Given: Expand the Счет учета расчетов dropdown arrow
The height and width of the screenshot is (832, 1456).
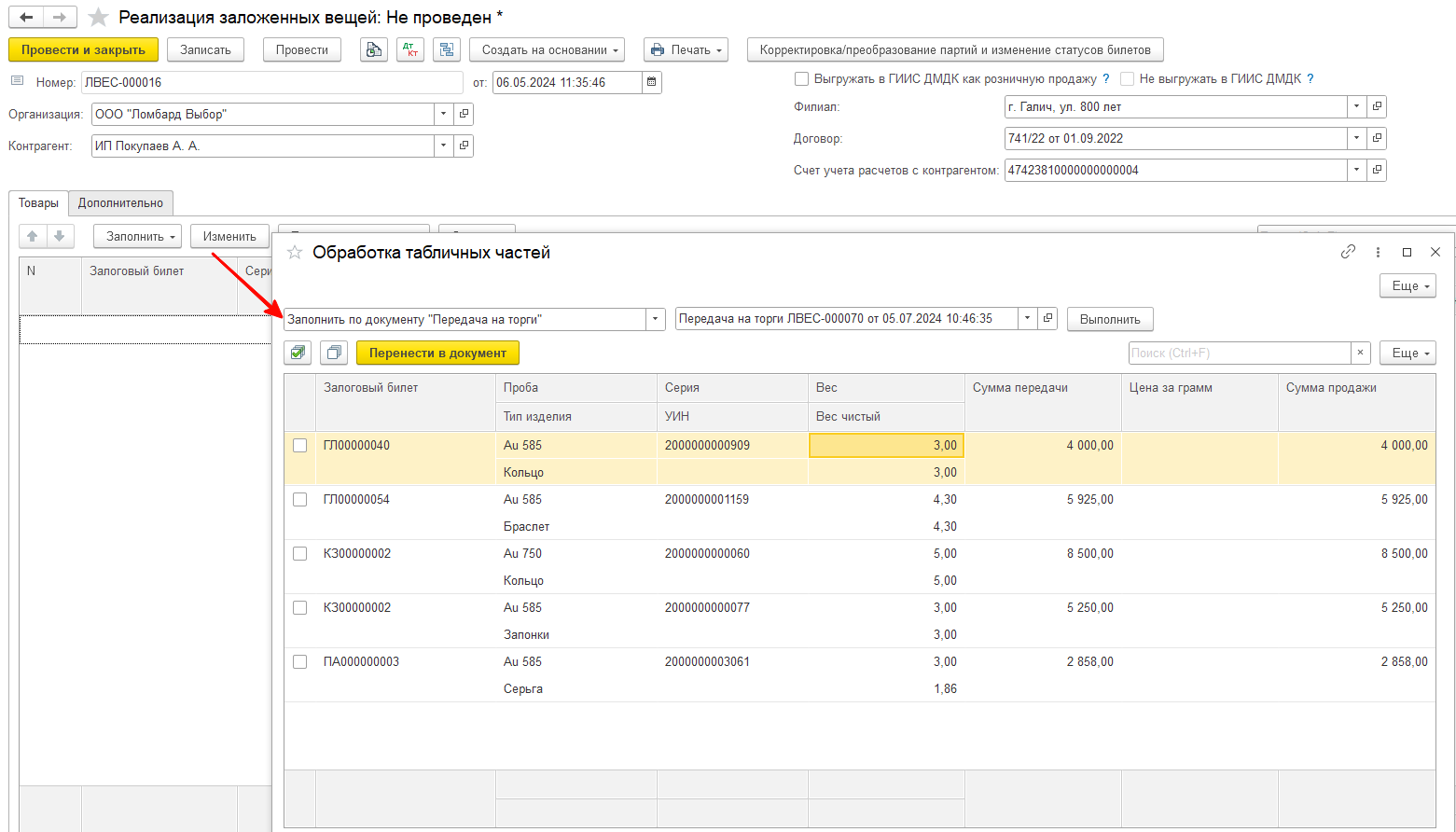Looking at the screenshot, I should click(1356, 170).
